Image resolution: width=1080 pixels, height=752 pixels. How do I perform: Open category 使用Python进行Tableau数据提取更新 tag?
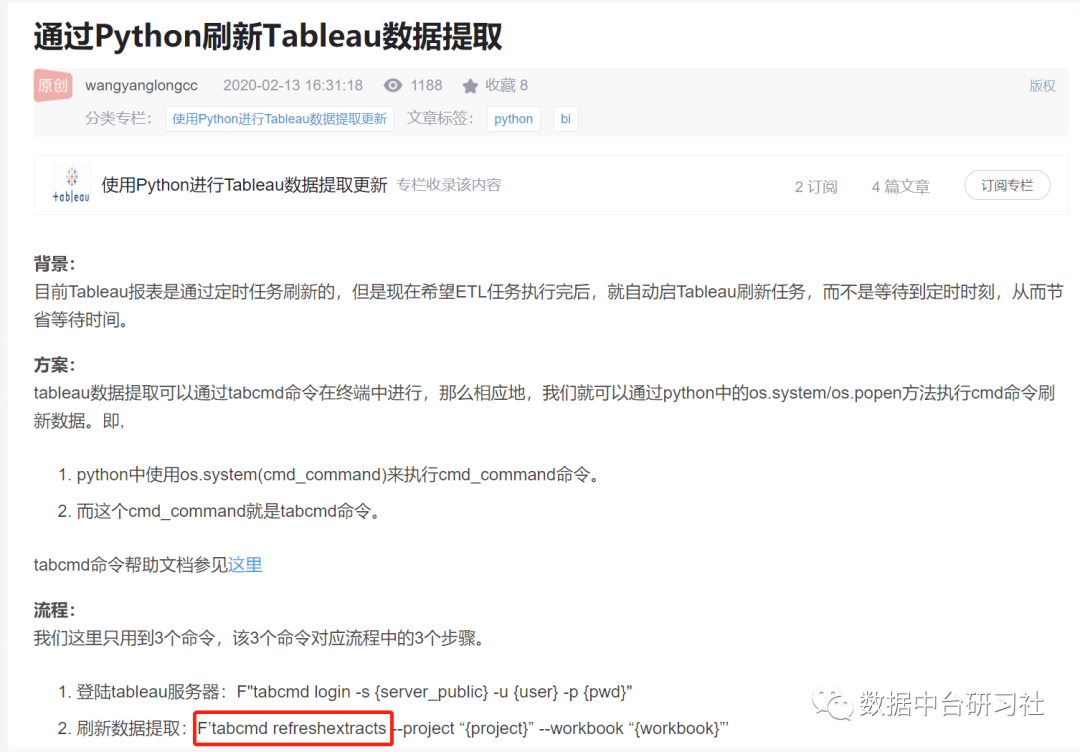[x=280, y=118]
